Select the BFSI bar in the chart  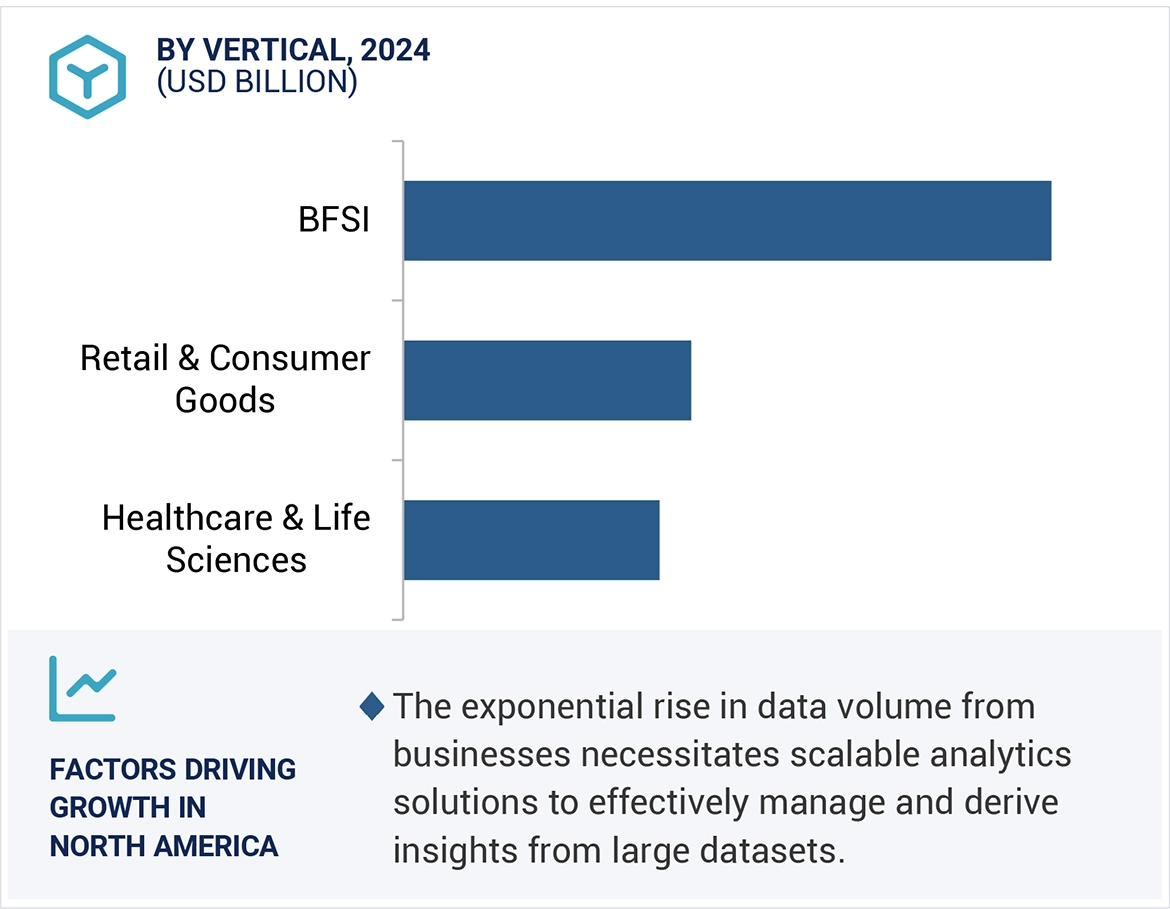point(727,220)
